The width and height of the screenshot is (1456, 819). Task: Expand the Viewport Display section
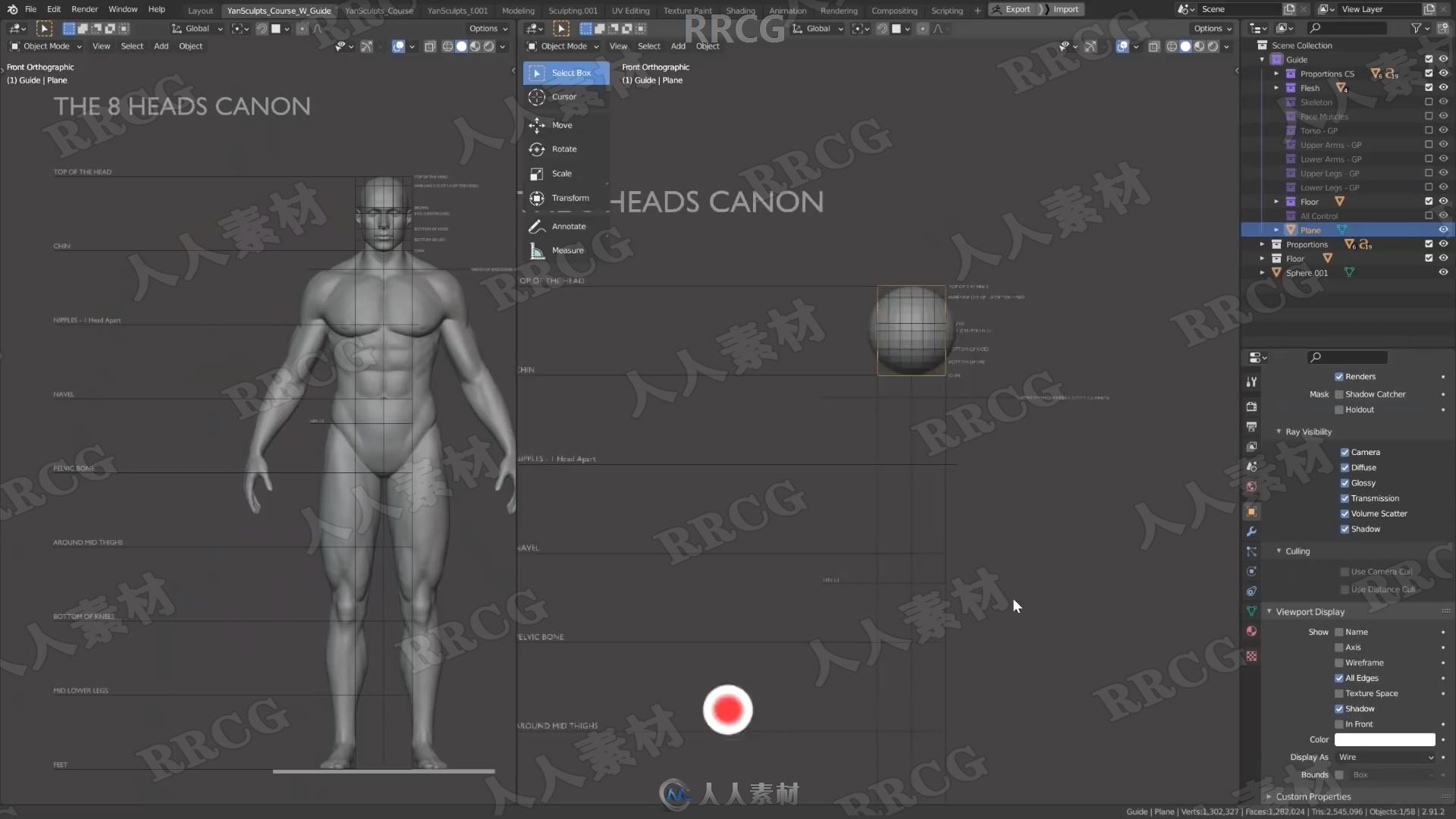coord(1310,611)
